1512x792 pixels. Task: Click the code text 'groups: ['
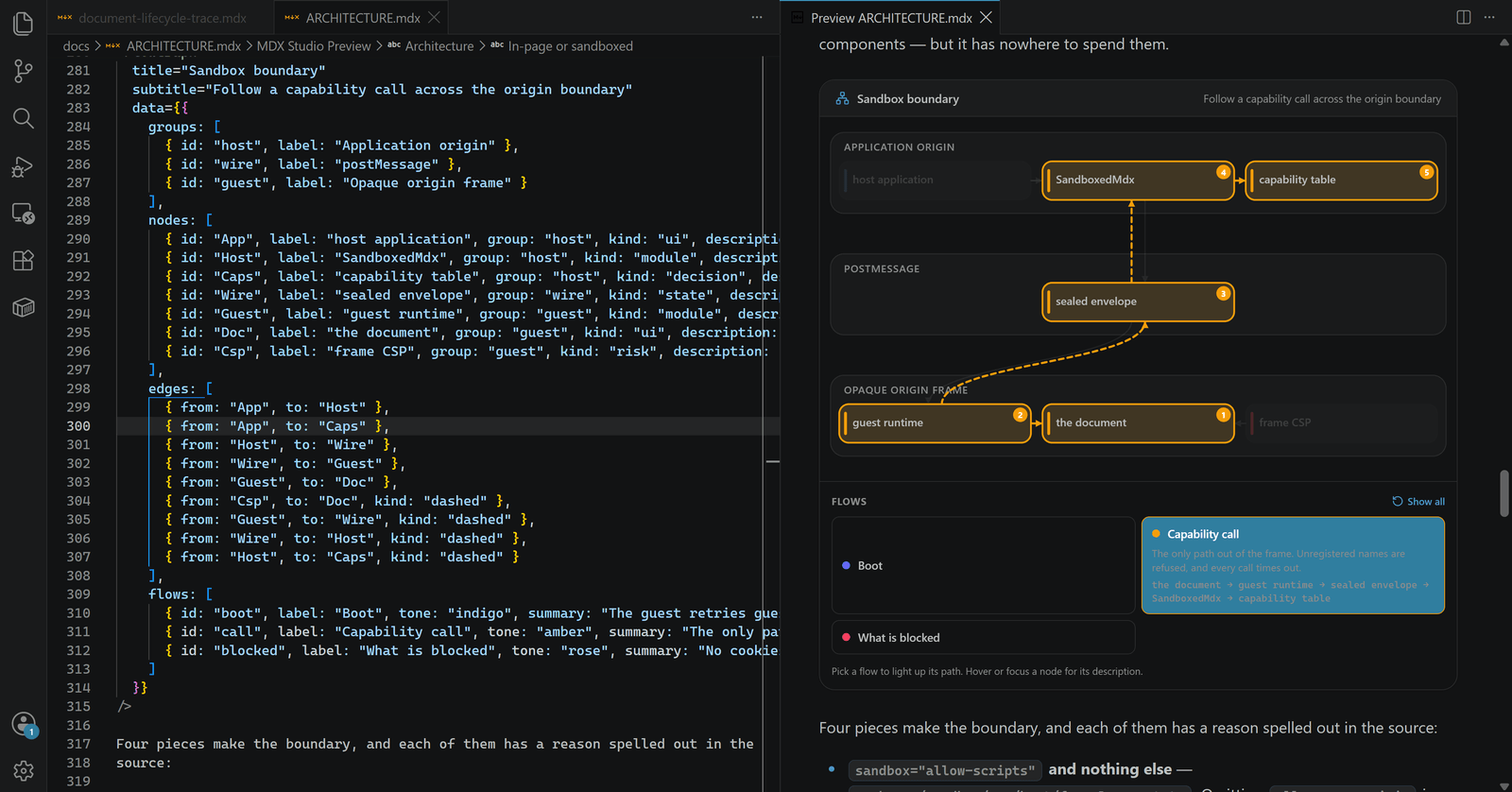coord(184,127)
